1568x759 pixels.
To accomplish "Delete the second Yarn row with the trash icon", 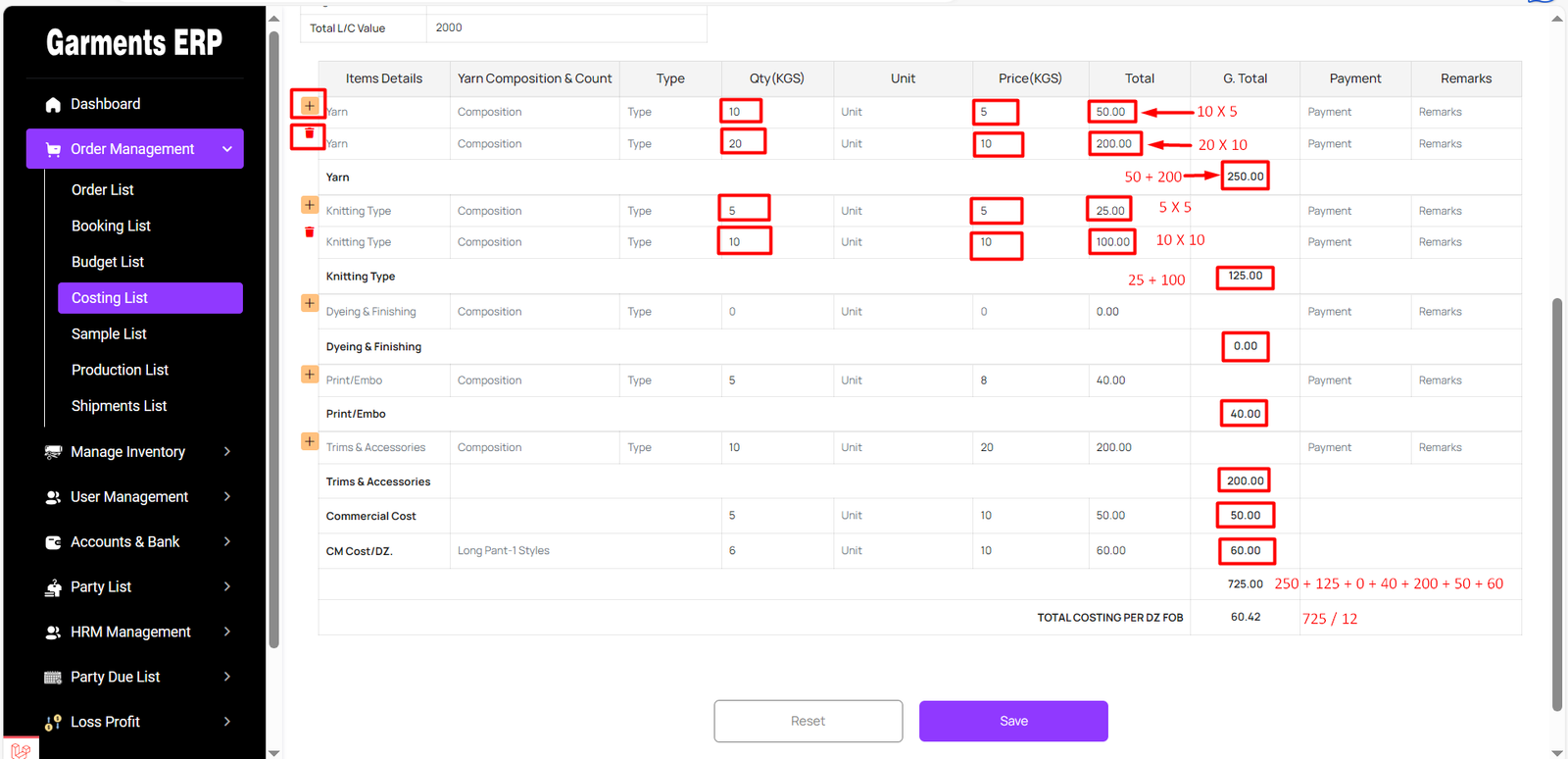I will (309, 133).
